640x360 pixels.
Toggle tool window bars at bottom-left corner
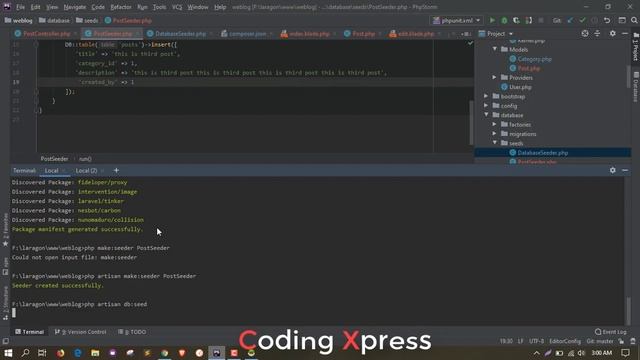click(5, 341)
